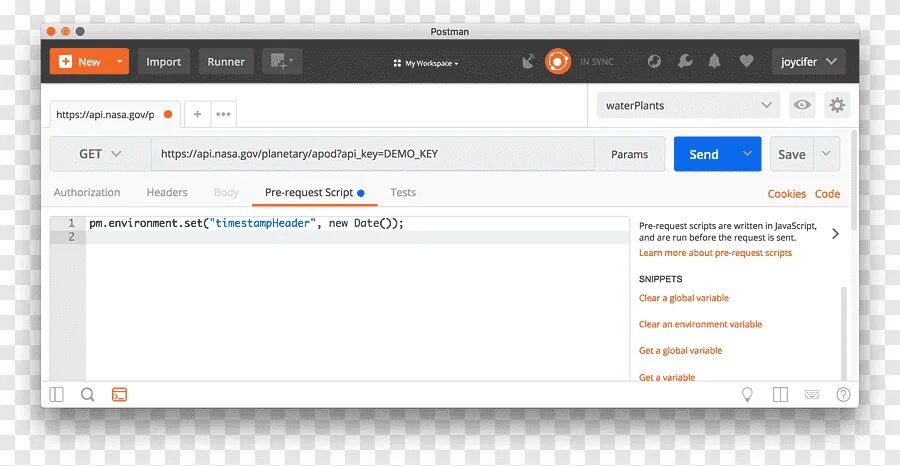Click the Save button

(x=792, y=154)
